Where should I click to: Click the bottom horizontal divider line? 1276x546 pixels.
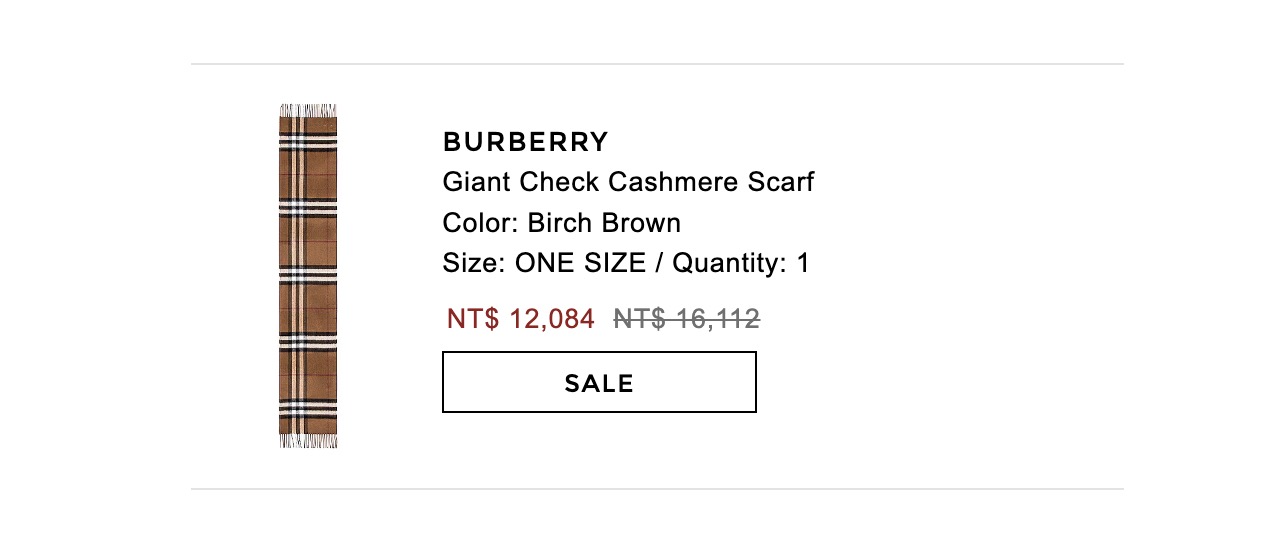pos(657,489)
